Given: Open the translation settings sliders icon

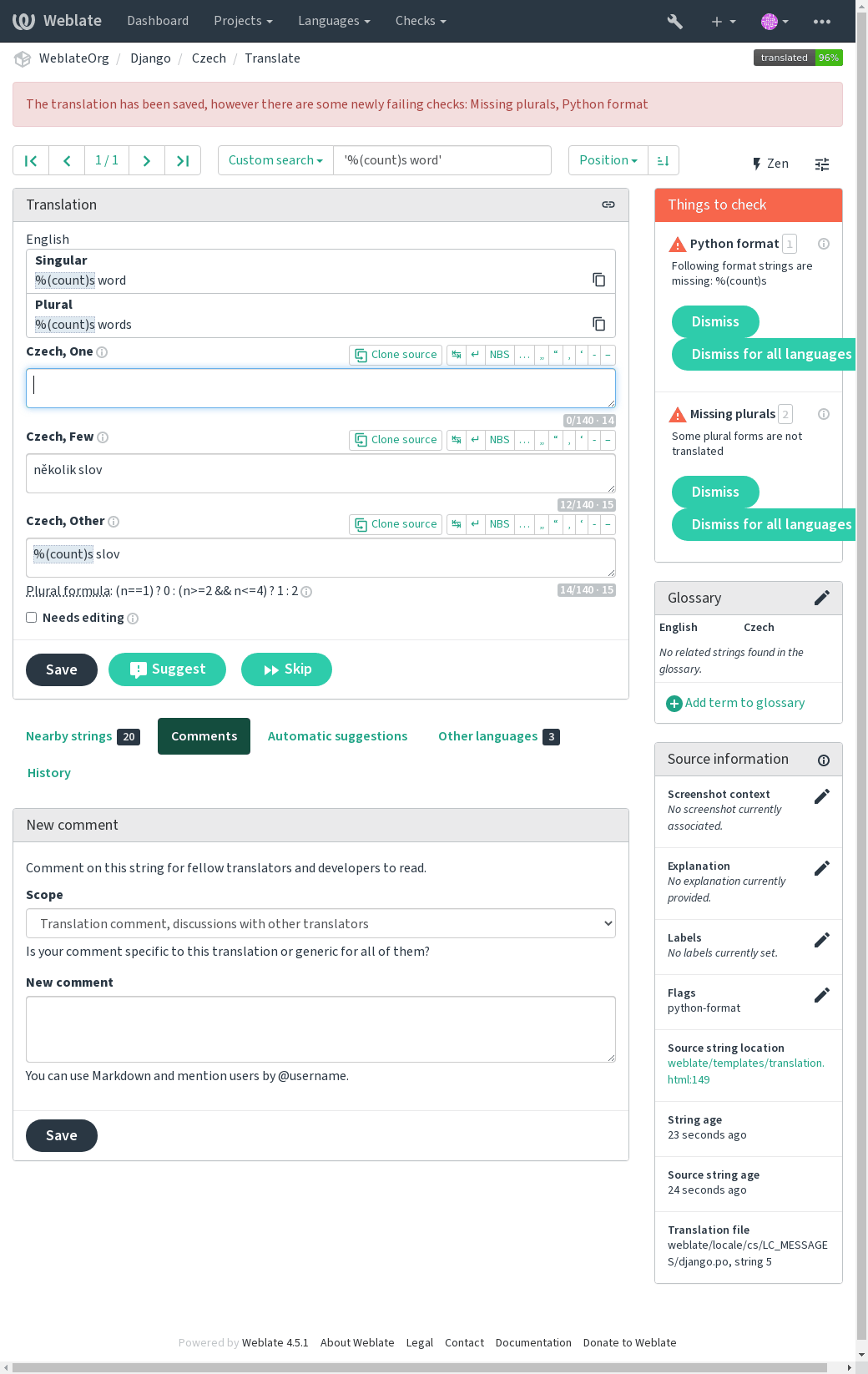Looking at the screenshot, I should tap(822, 164).
